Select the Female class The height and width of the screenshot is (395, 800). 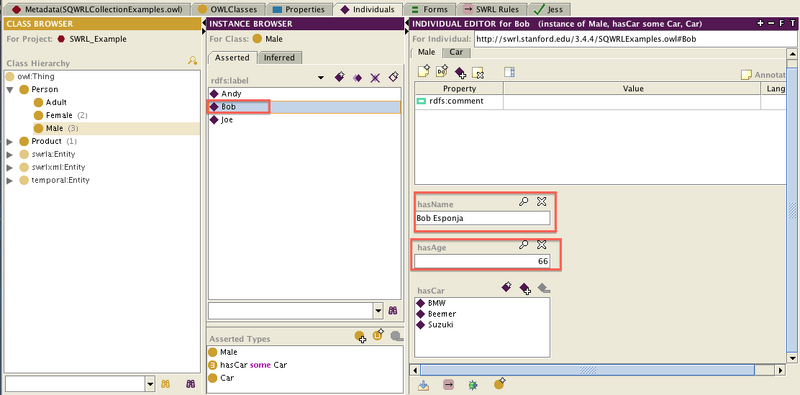click(60, 115)
